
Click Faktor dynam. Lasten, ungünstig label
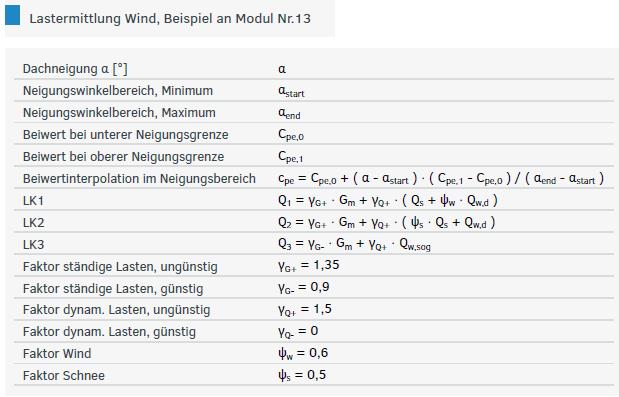tap(116, 310)
